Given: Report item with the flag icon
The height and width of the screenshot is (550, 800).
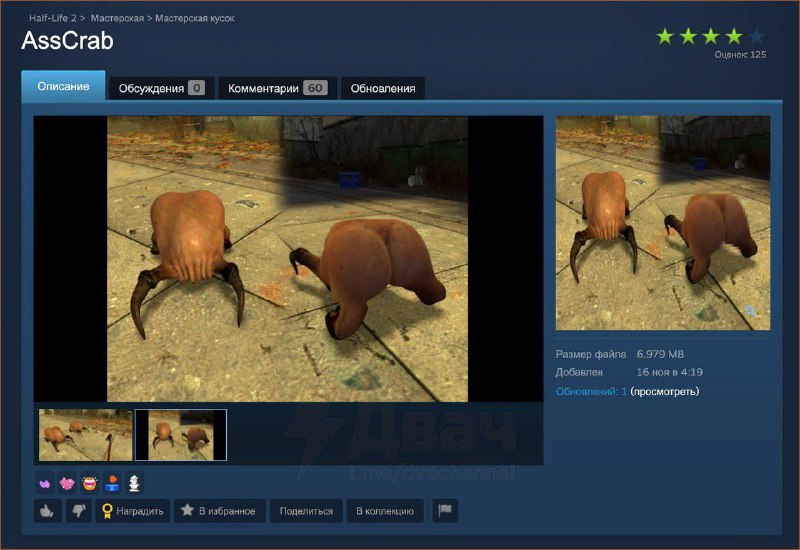Looking at the screenshot, I should (x=445, y=511).
